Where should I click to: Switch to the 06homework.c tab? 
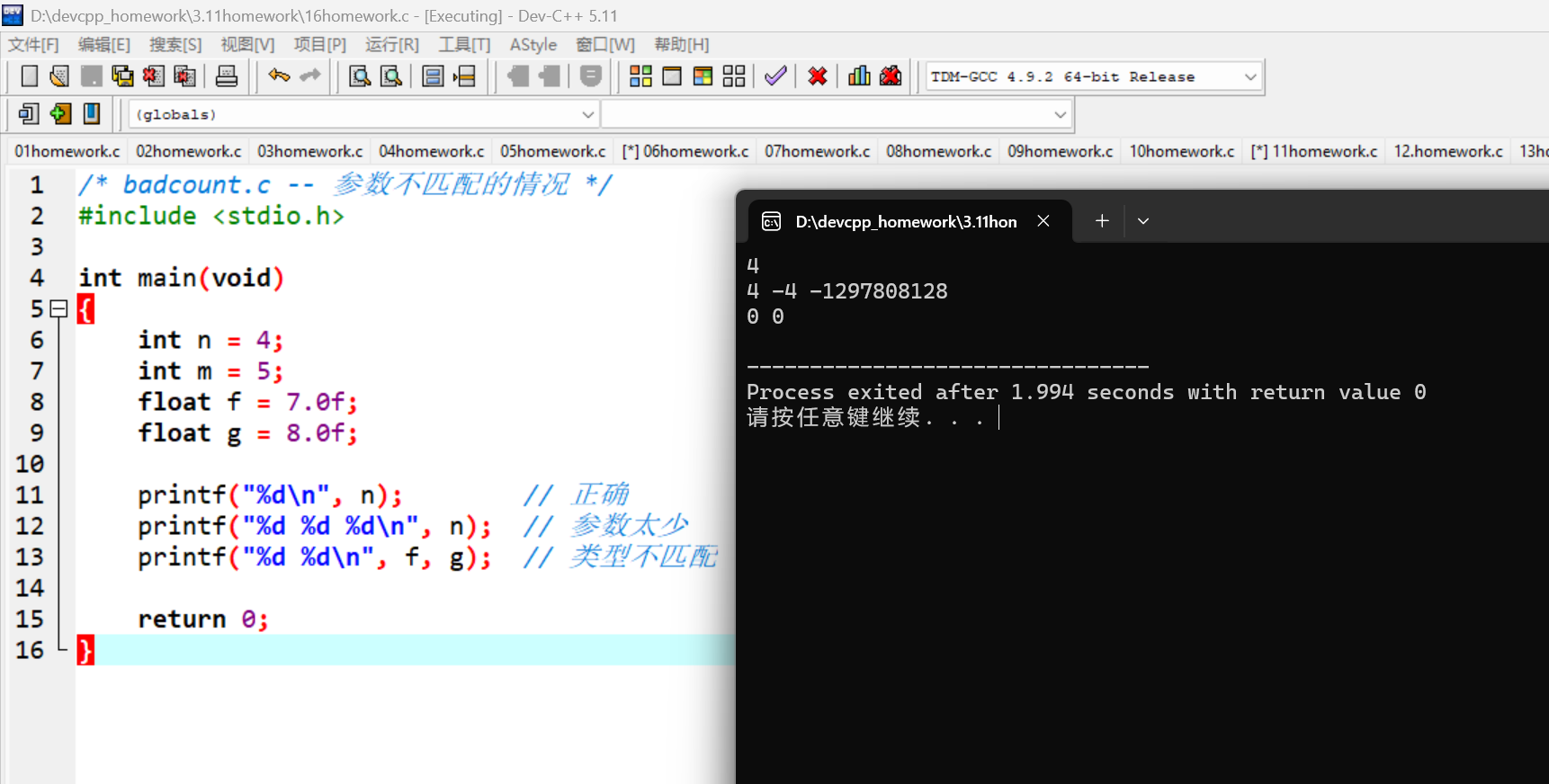(x=685, y=151)
